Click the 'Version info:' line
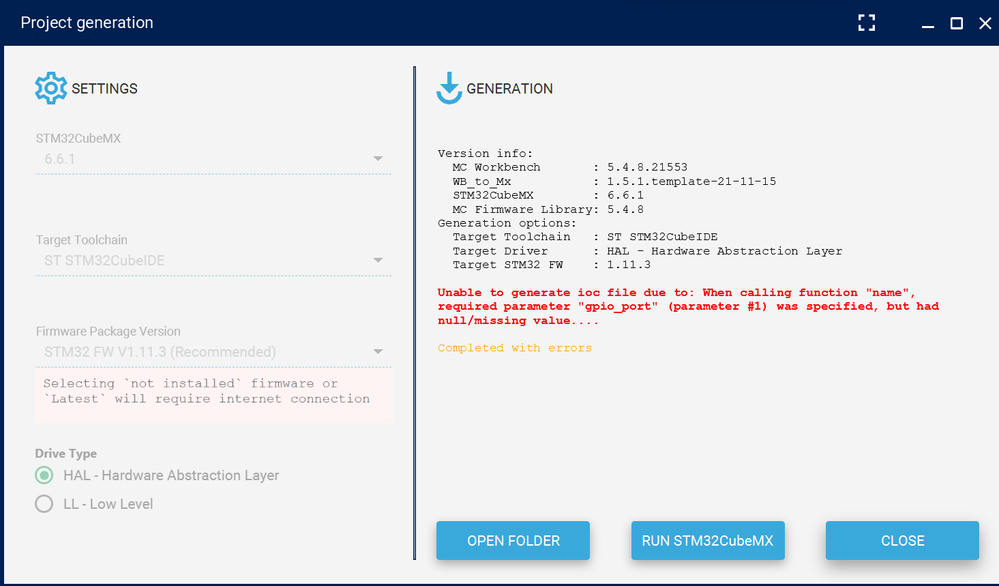This screenshot has width=999, height=586. click(x=485, y=154)
